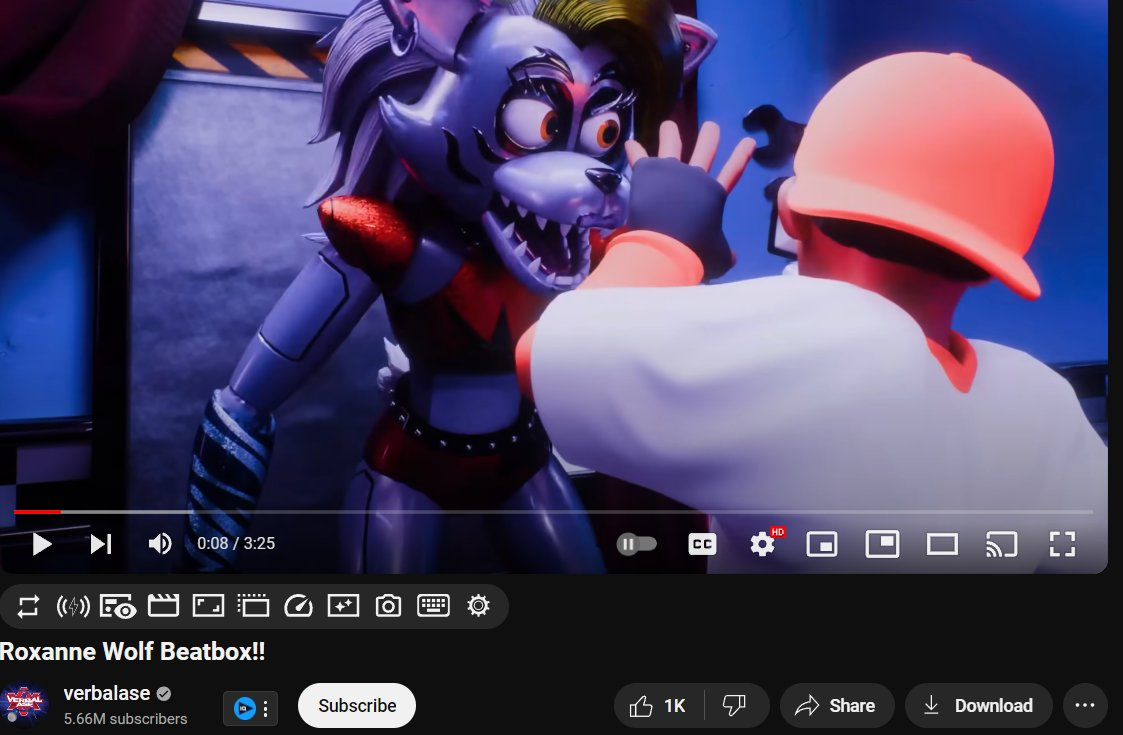Click the 0:08 / 3:25 time display

[236, 544]
